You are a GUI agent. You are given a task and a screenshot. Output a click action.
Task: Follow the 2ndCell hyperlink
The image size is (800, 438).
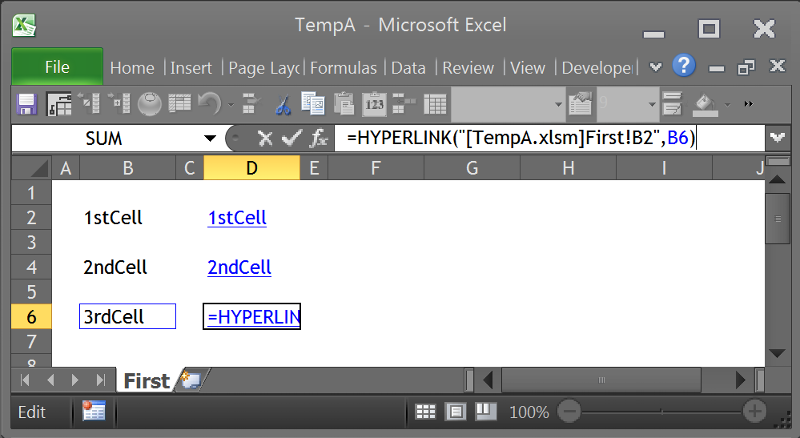(x=239, y=267)
